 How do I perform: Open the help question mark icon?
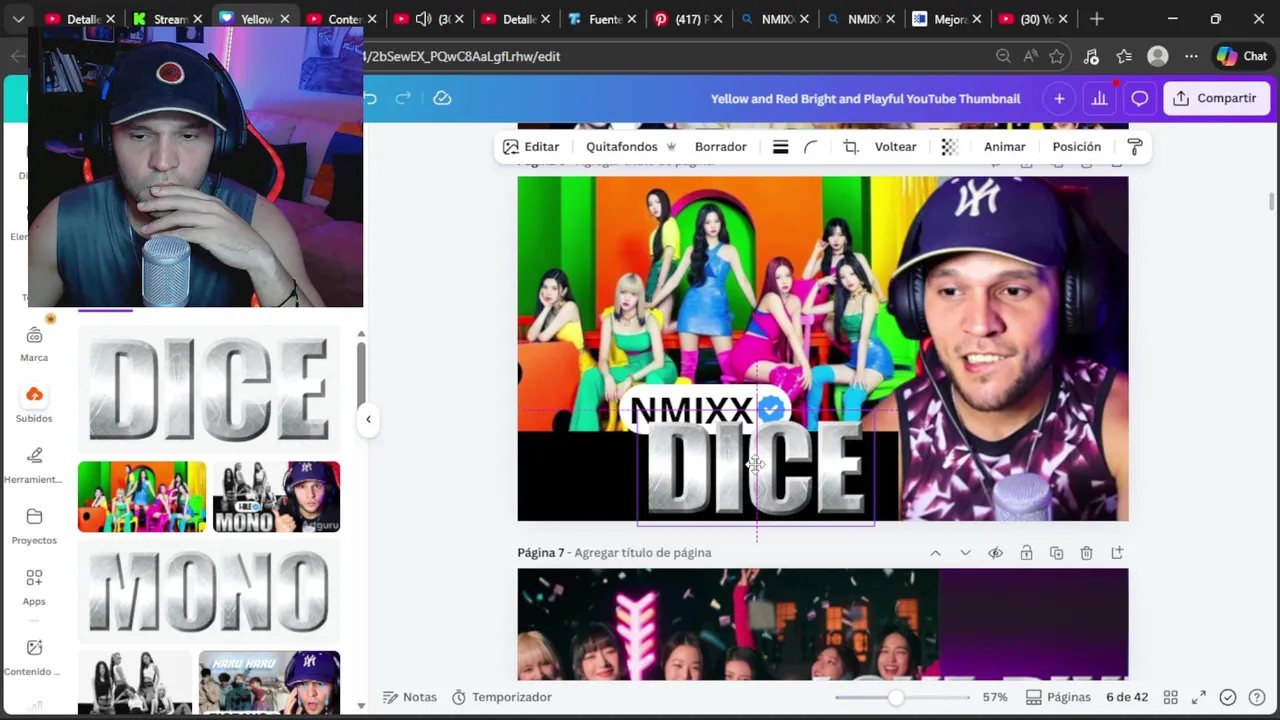(x=1257, y=697)
